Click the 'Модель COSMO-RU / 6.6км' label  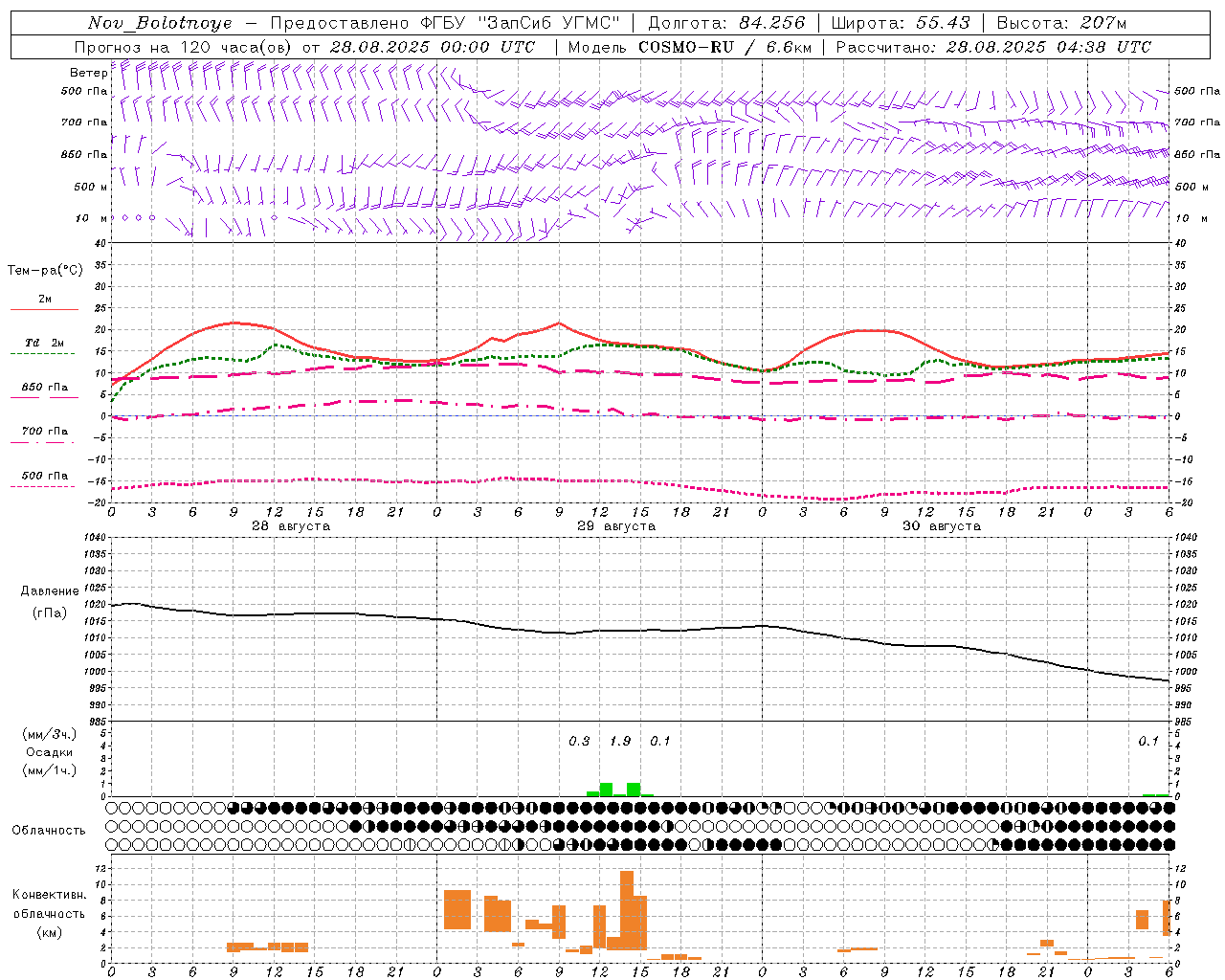point(690,47)
